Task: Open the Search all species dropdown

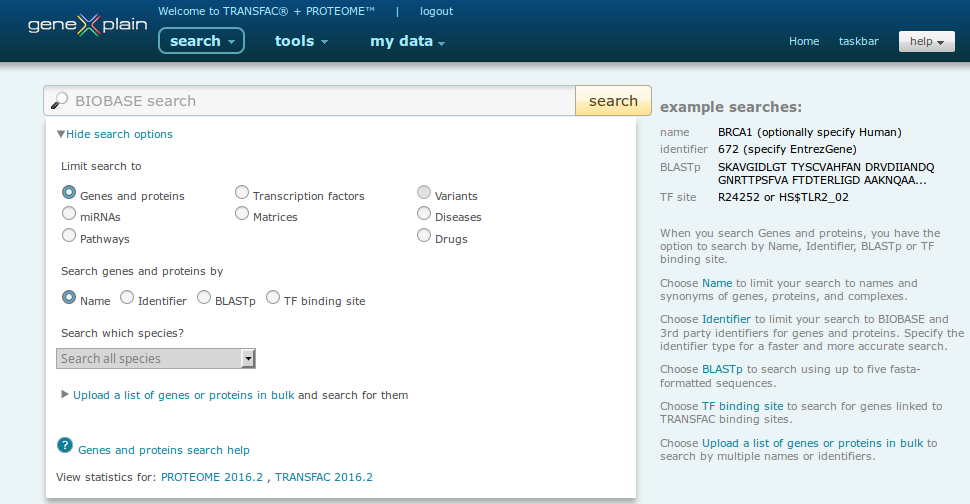Action: click(x=156, y=359)
